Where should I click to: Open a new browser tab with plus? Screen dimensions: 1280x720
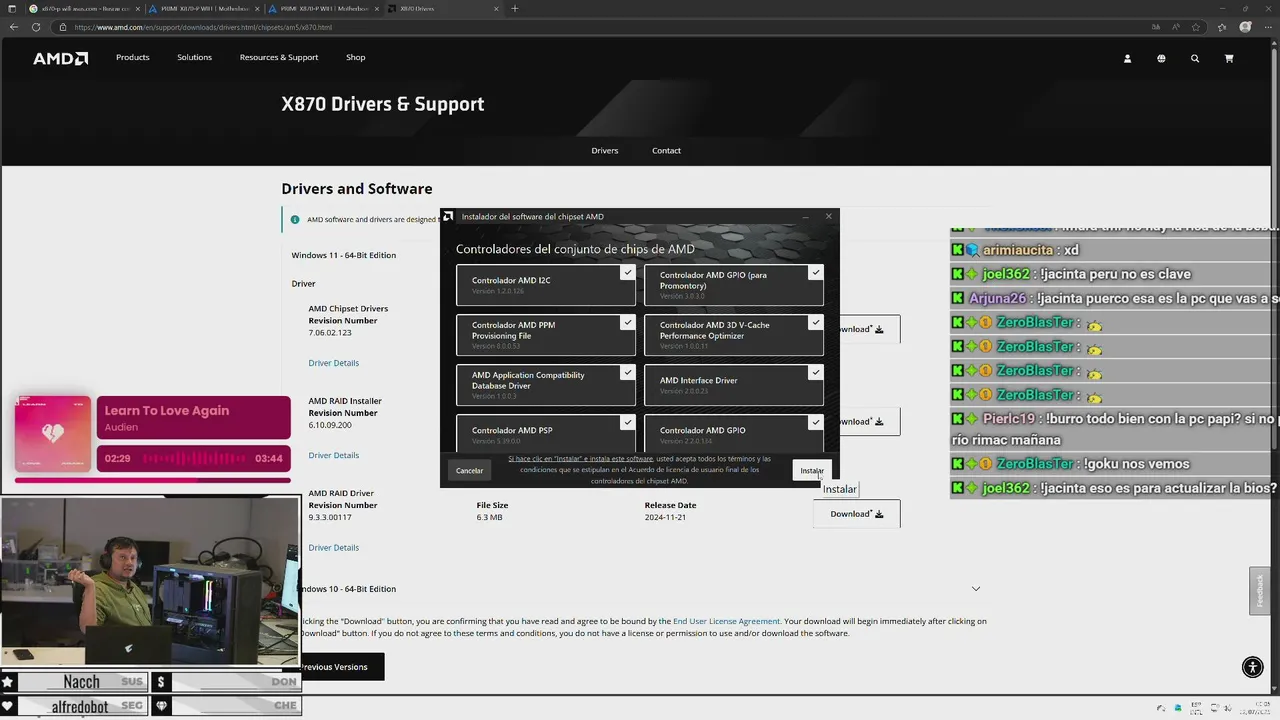(515, 8)
